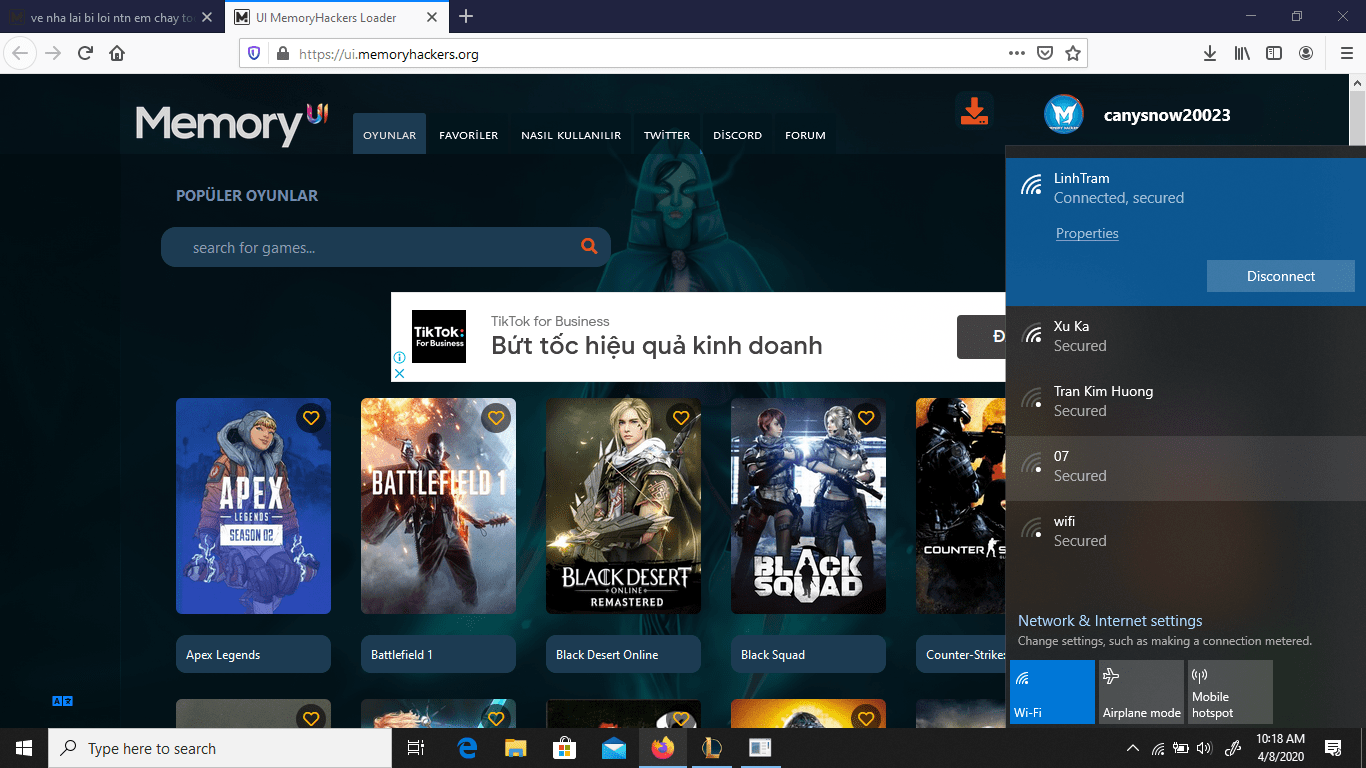
Task: Open NASIL KULLANILIR in the nav
Action: [571, 135]
